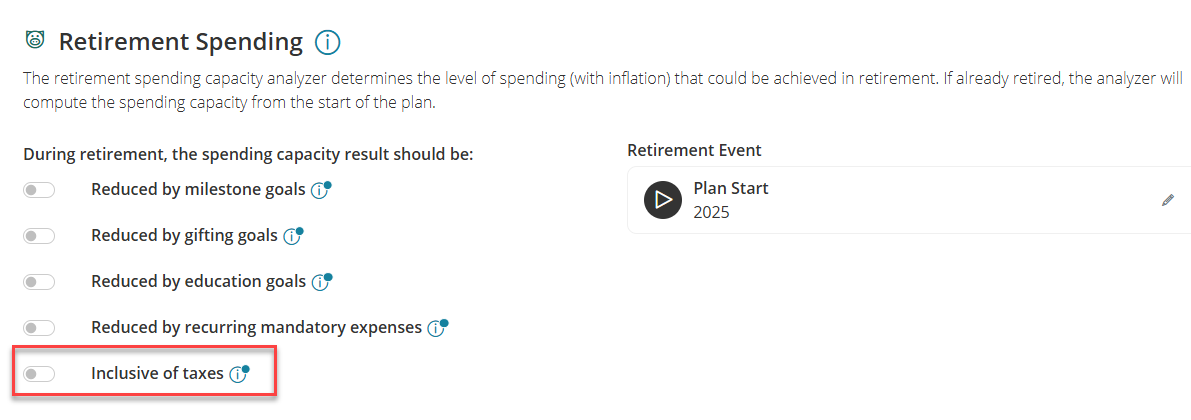Enable the milestone goals toggle
Viewport: 1191px width, 420px height.
point(39,190)
